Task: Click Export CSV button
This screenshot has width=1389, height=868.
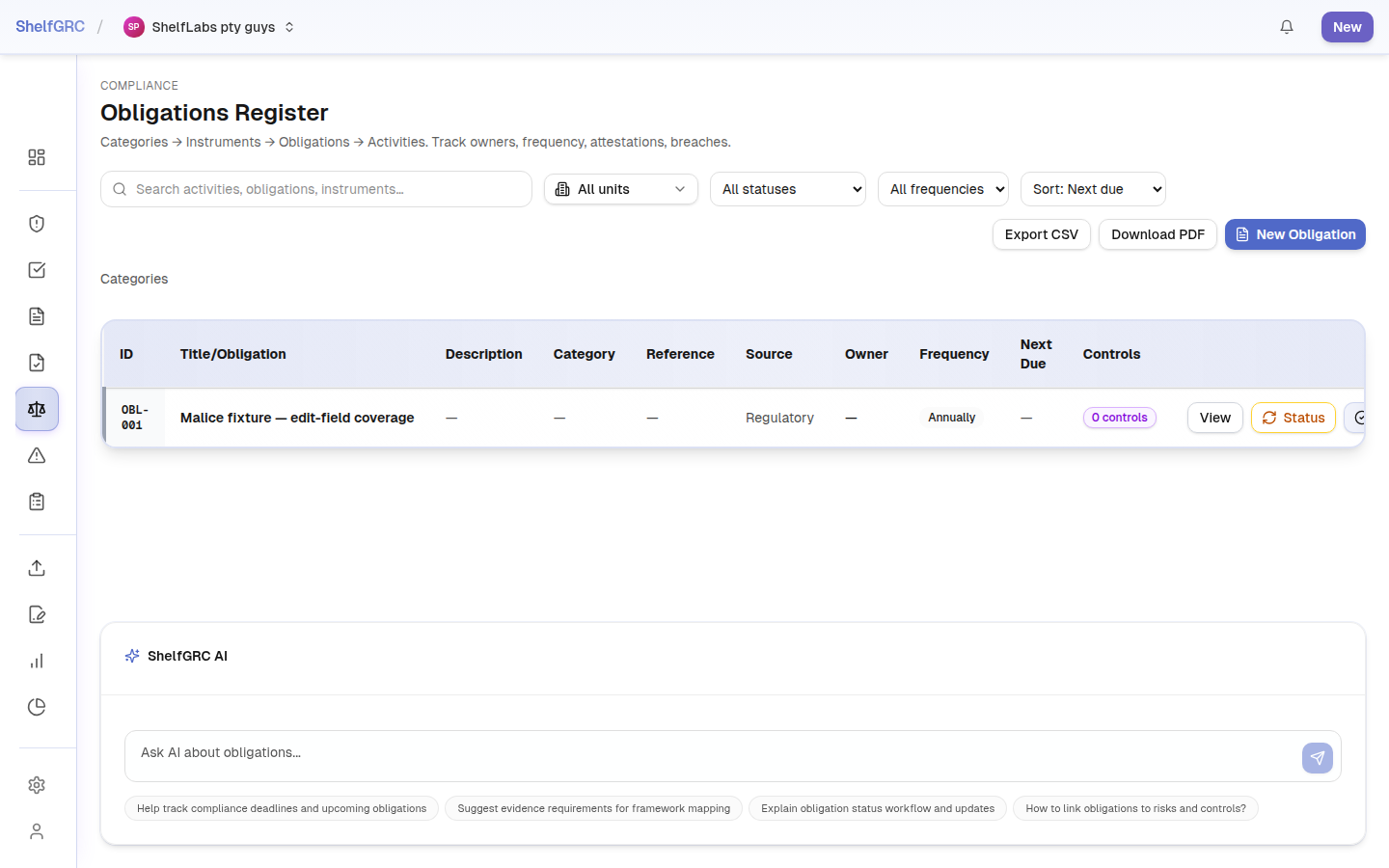Action: (1042, 234)
